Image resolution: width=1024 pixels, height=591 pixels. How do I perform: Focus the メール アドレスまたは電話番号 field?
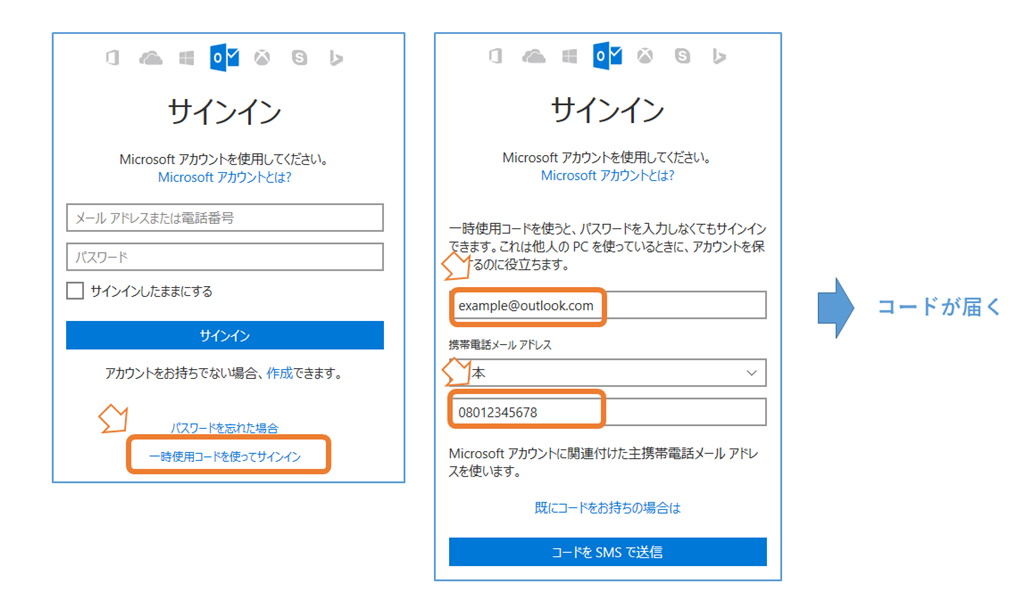pyautogui.click(x=225, y=217)
